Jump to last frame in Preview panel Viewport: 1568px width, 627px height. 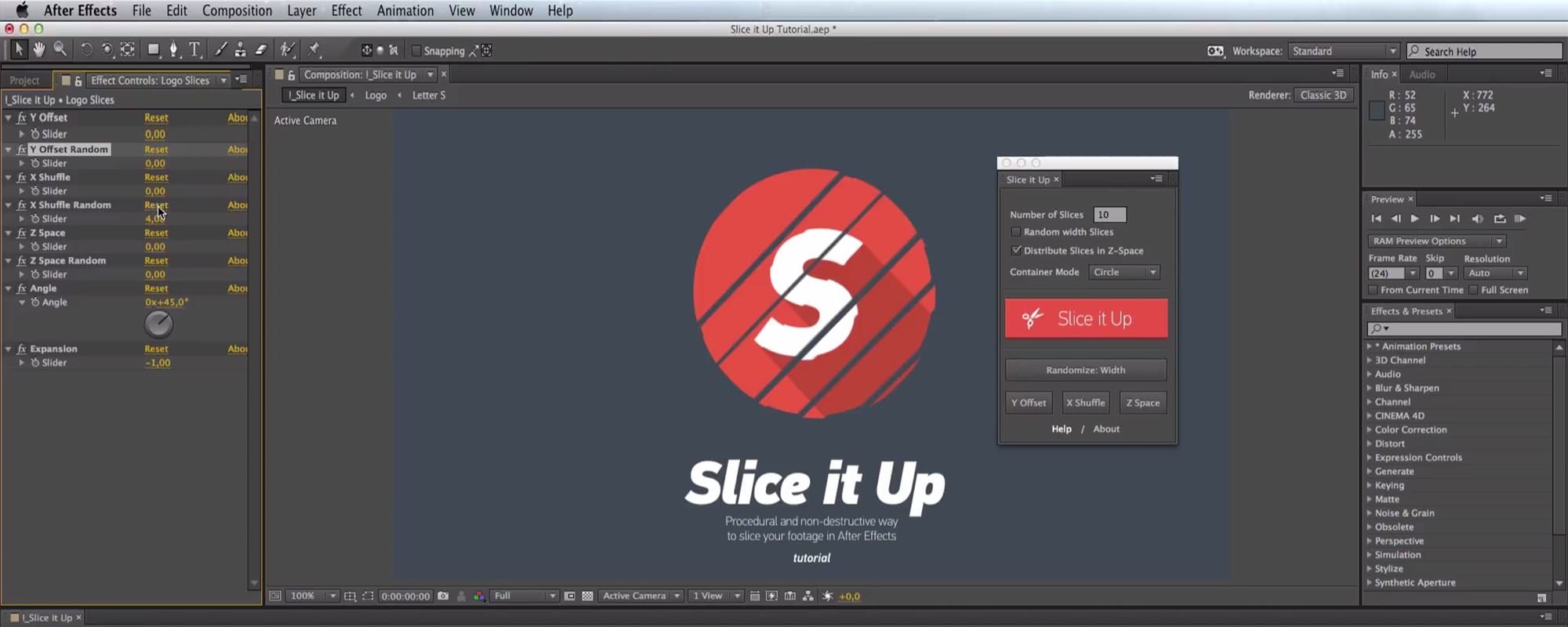pos(1454,219)
